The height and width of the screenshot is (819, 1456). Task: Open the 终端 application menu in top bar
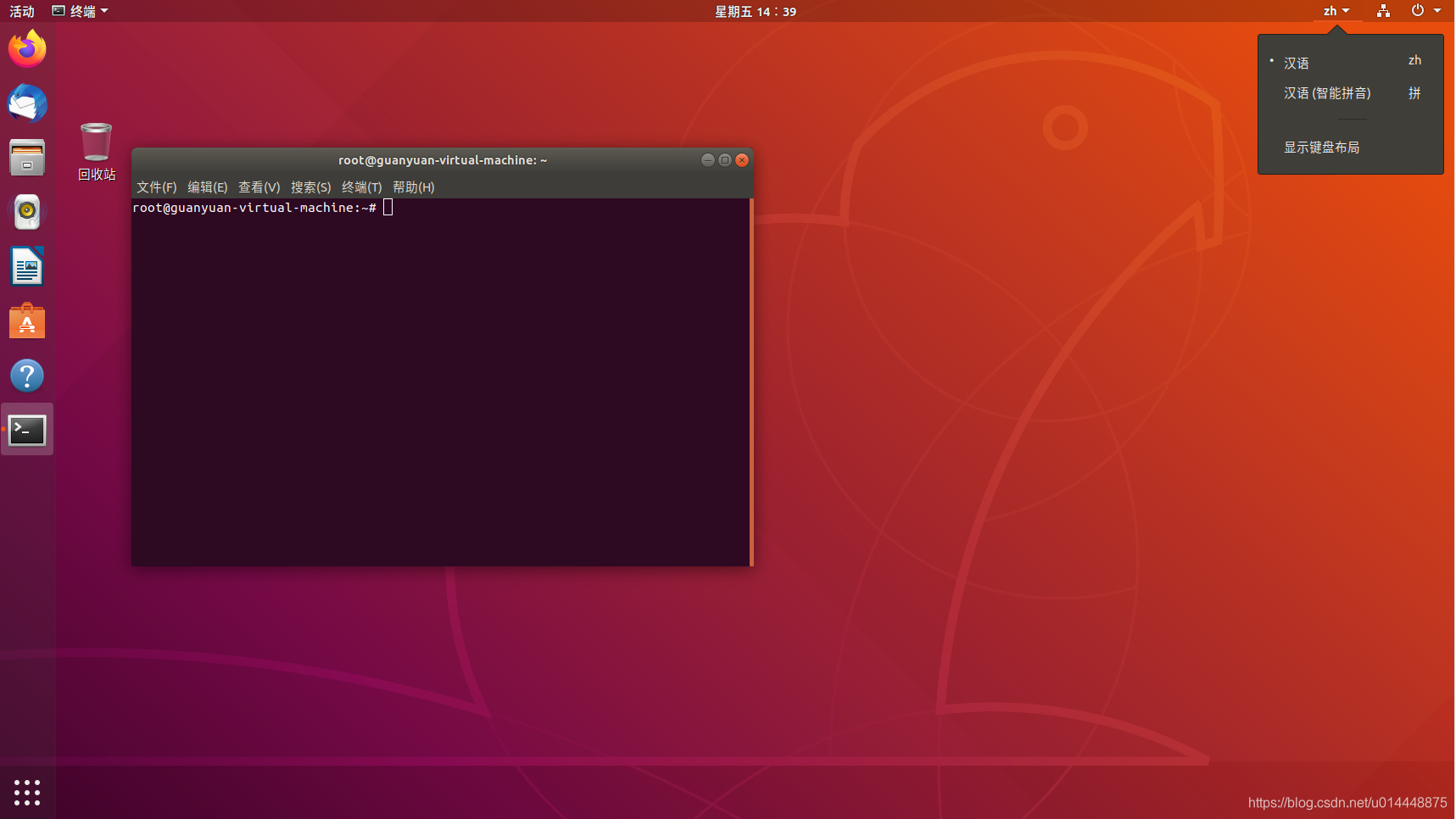(81, 11)
